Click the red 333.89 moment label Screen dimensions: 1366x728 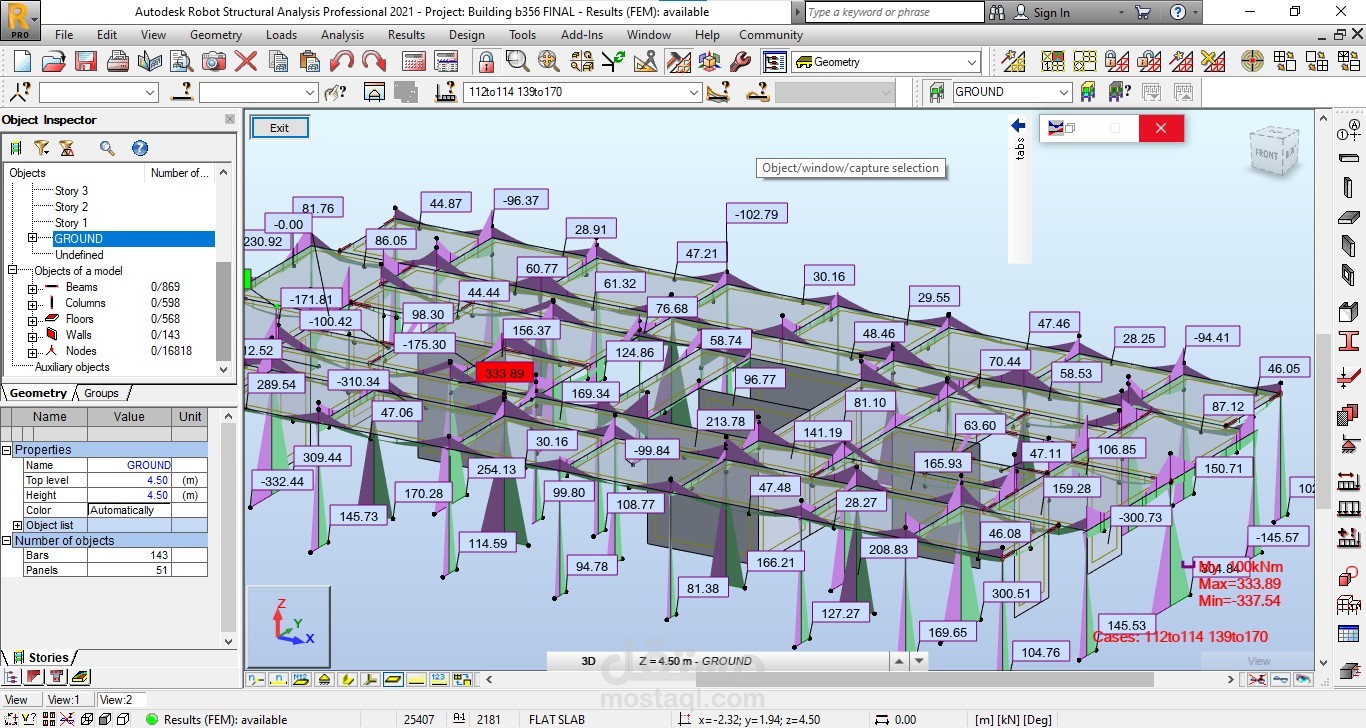click(x=504, y=373)
